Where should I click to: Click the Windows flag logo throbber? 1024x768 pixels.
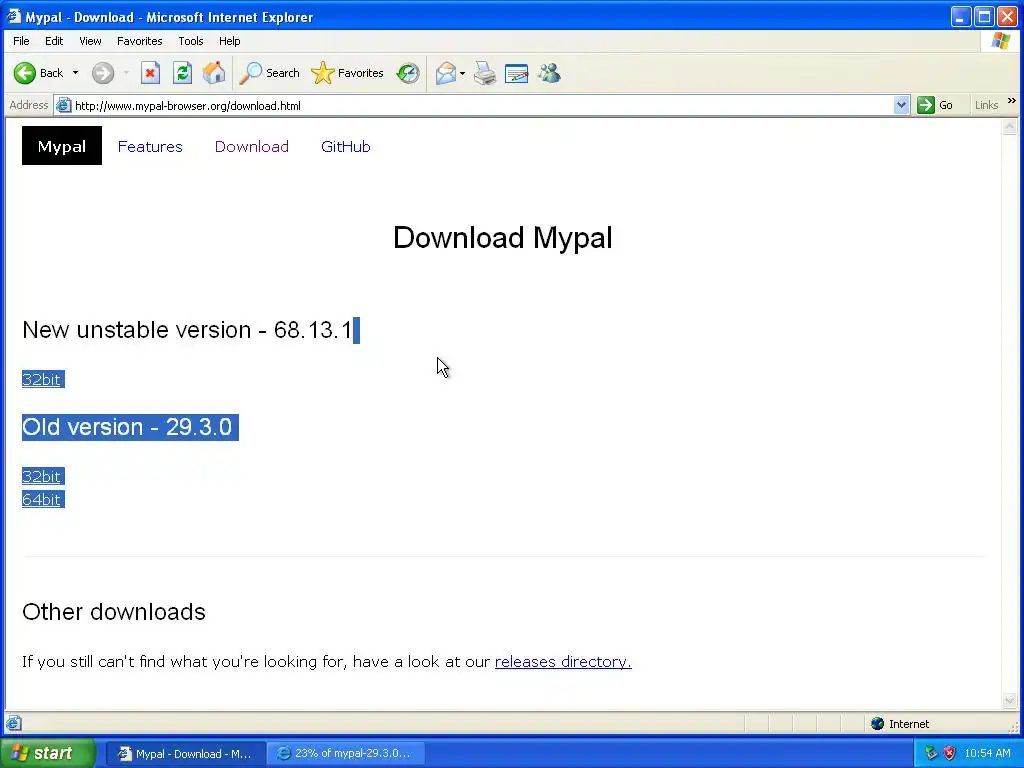pyautogui.click(x=1000, y=41)
